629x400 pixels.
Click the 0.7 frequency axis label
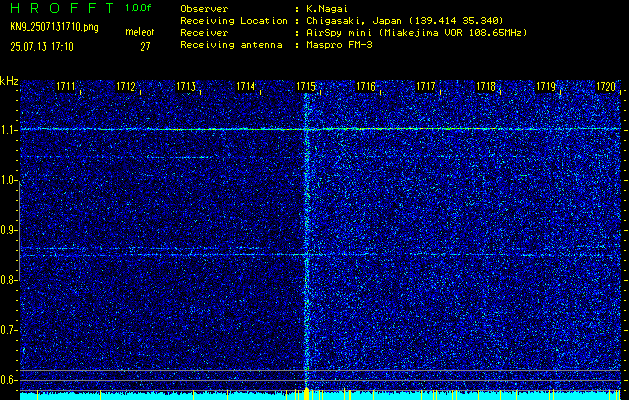click(7, 330)
